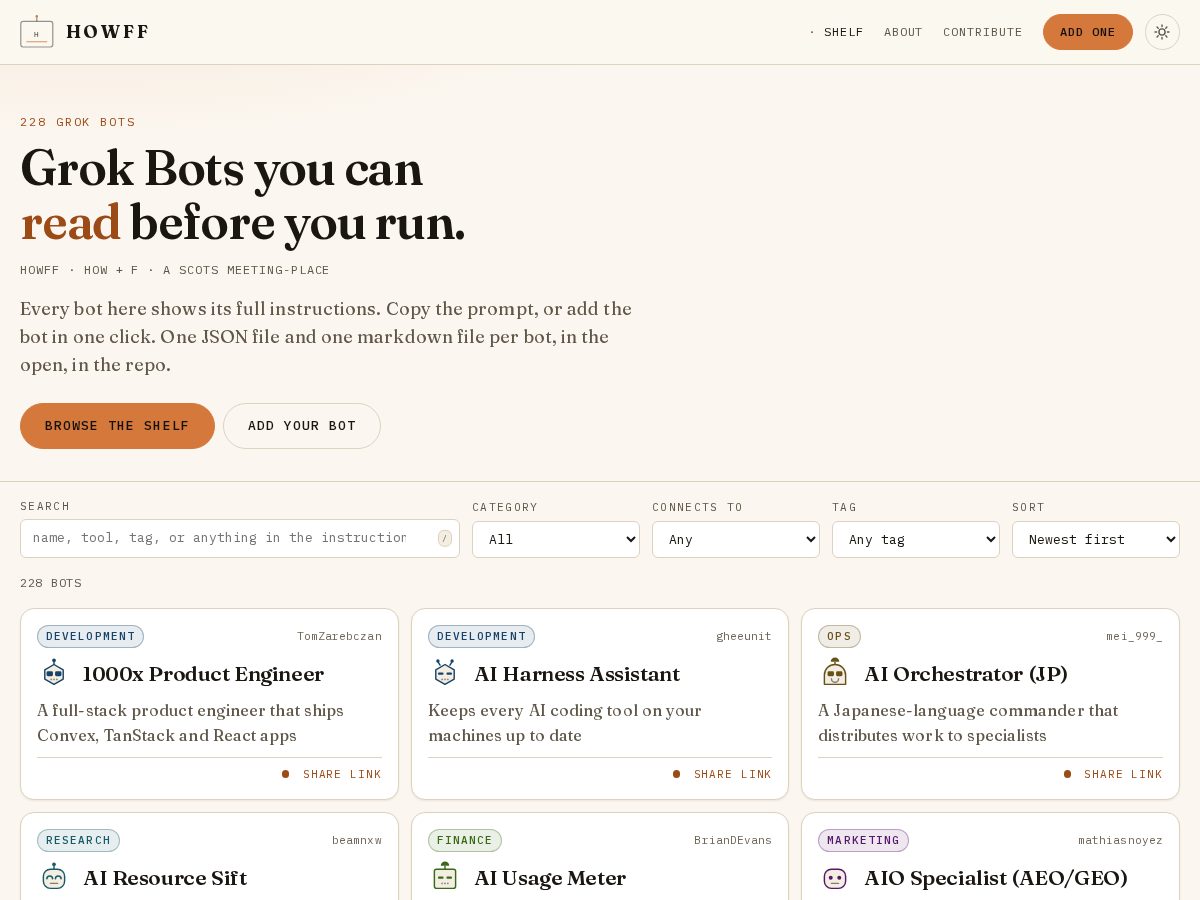Click the slash shortcut hint in search
The height and width of the screenshot is (900, 1200).
coord(445,538)
